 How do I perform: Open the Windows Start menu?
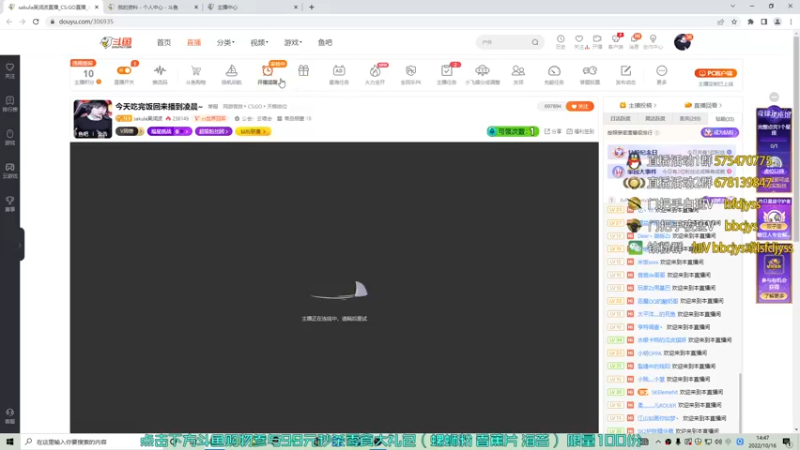pyautogui.click(x=10, y=441)
